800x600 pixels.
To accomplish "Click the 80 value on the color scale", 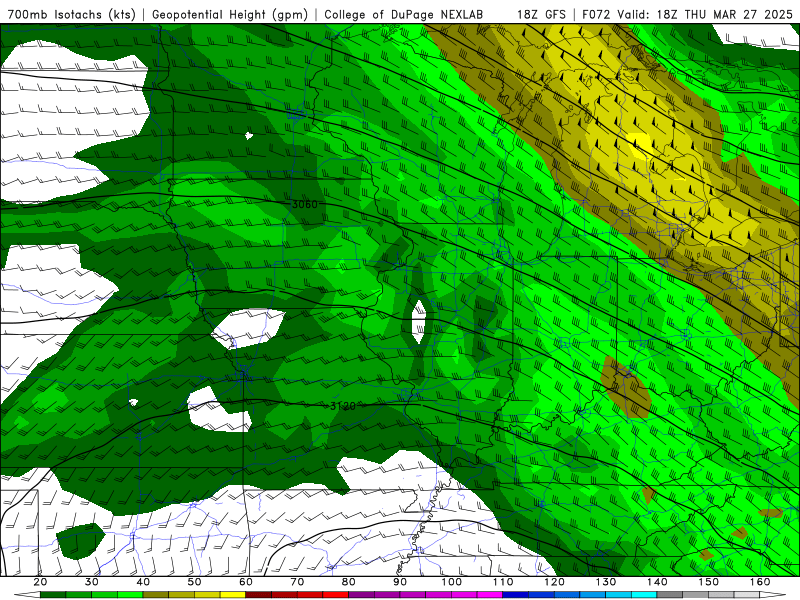I will [348, 582].
